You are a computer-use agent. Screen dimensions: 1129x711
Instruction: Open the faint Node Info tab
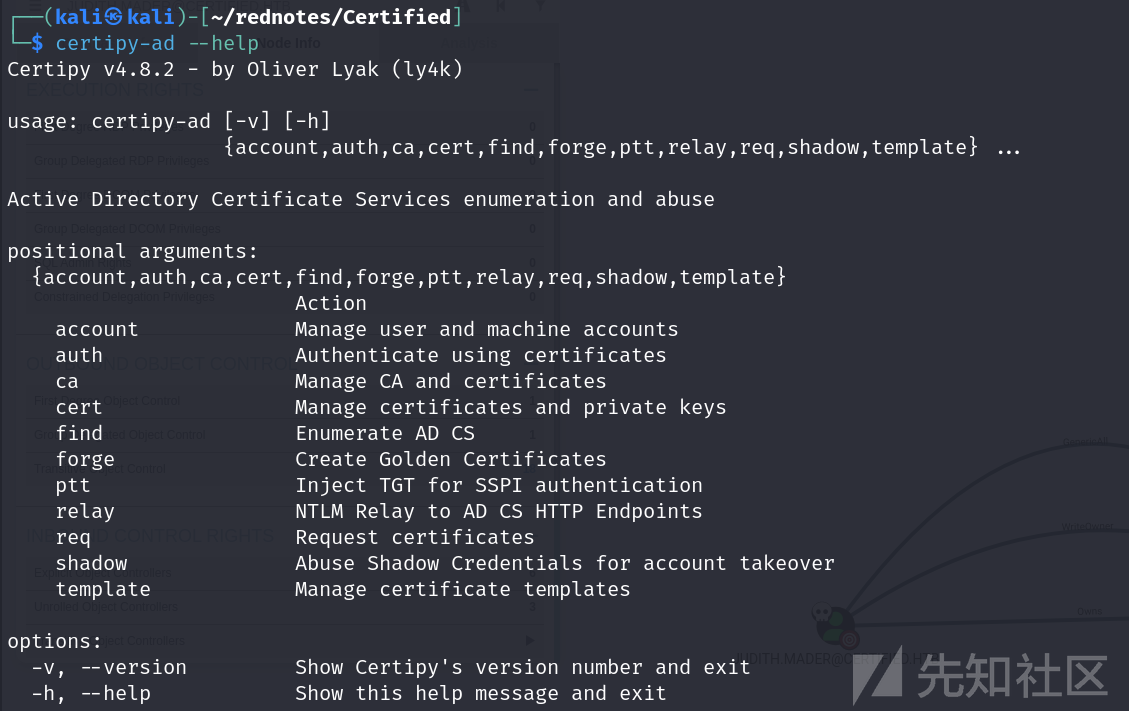pyautogui.click(x=288, y=43)
